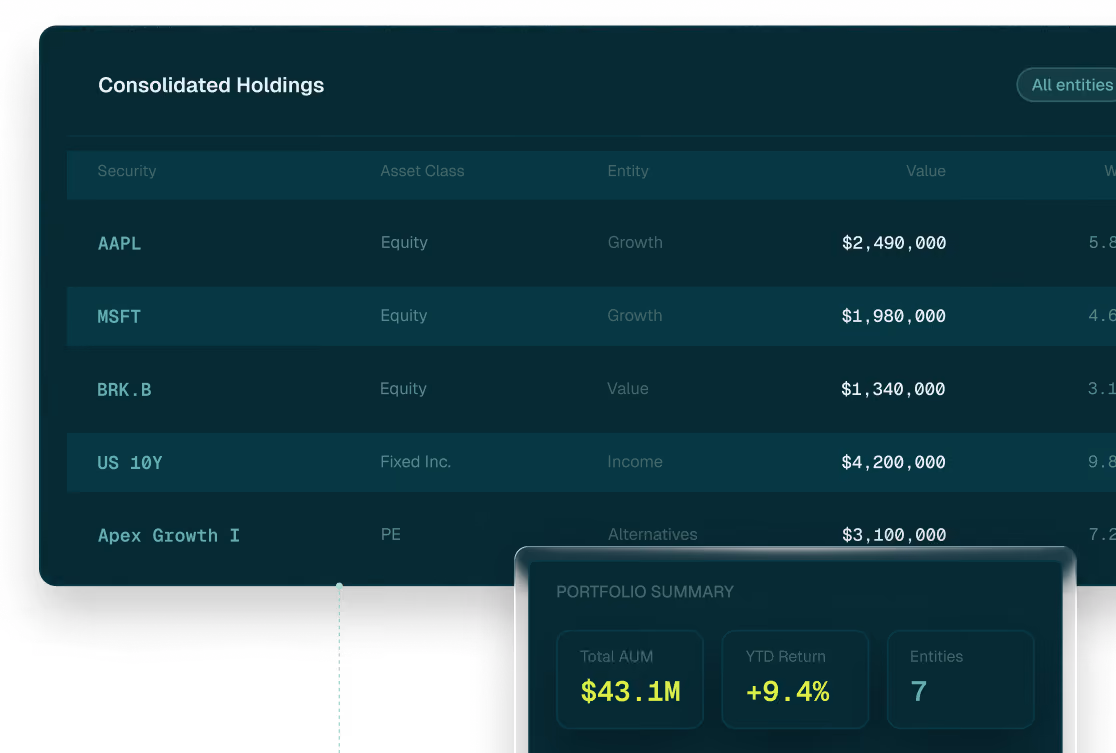Click Equity asset class in MSFT row
The height and width of the screenshot is (753, 1116).
tap(404, 316)
